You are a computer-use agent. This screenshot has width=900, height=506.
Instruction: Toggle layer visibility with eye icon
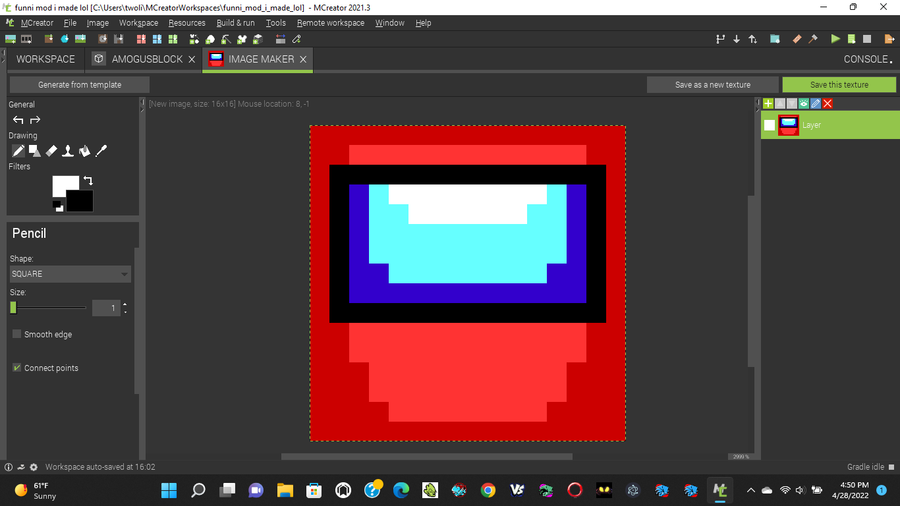click(804, 104)
